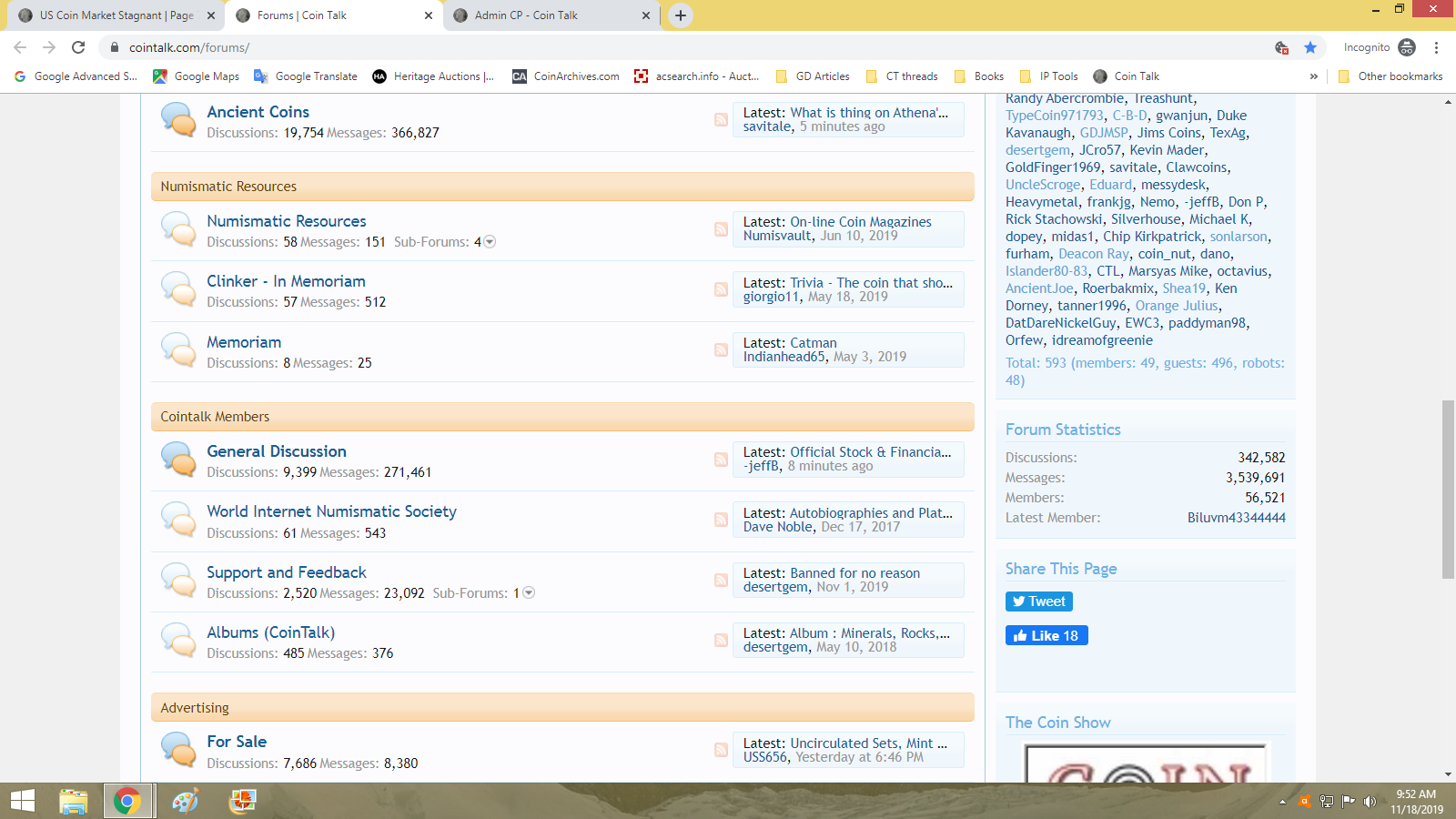Reload the page using the refresh icon

pyautogui.click(x=78, y=47)
